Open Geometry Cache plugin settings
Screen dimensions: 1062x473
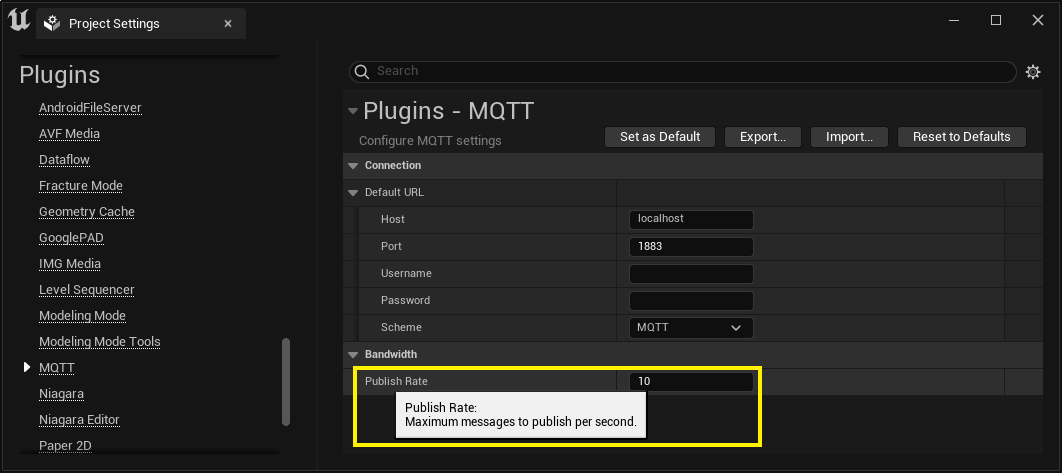coord(87,212)
